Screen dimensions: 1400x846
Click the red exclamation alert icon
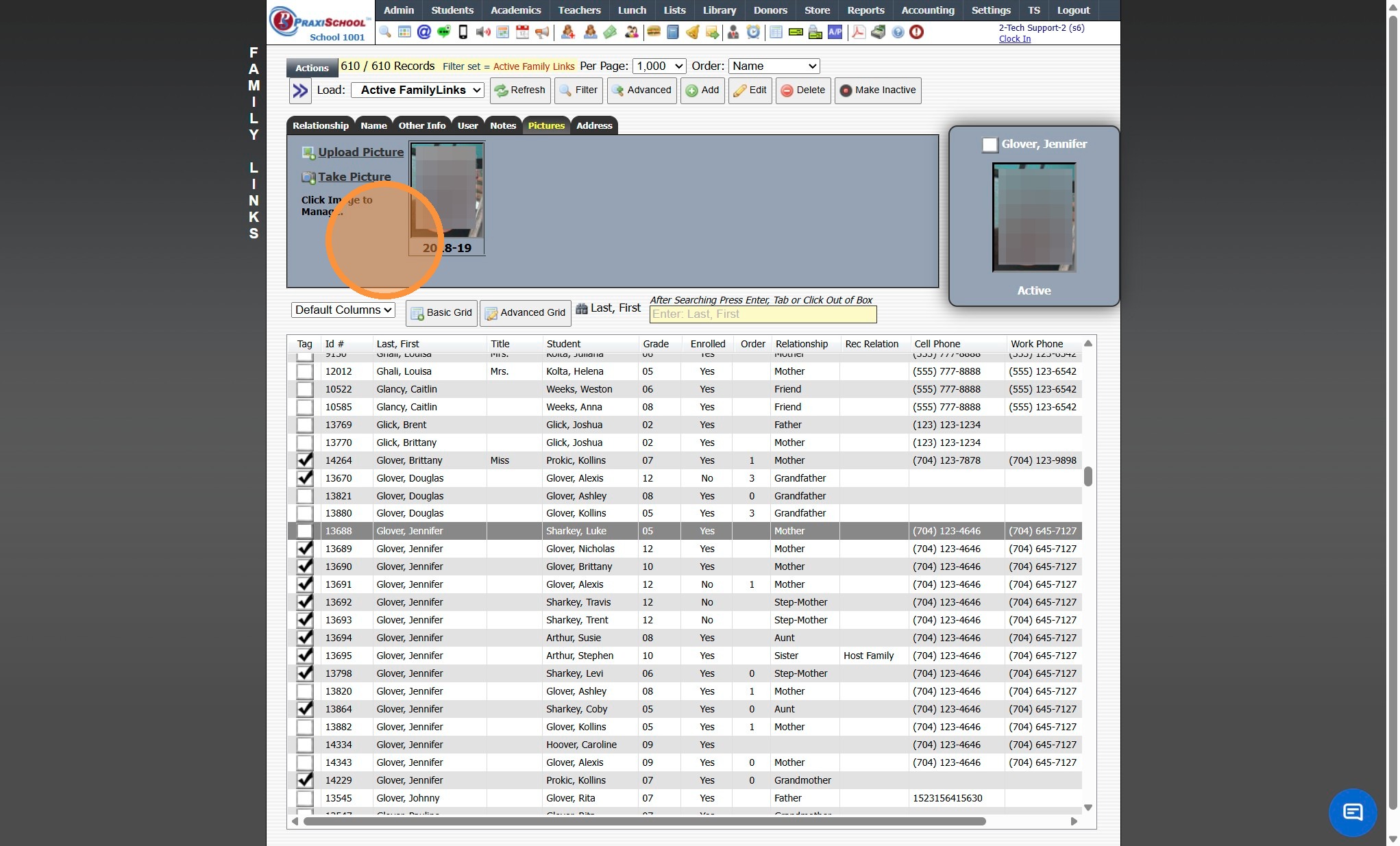(x=916, y=32)
